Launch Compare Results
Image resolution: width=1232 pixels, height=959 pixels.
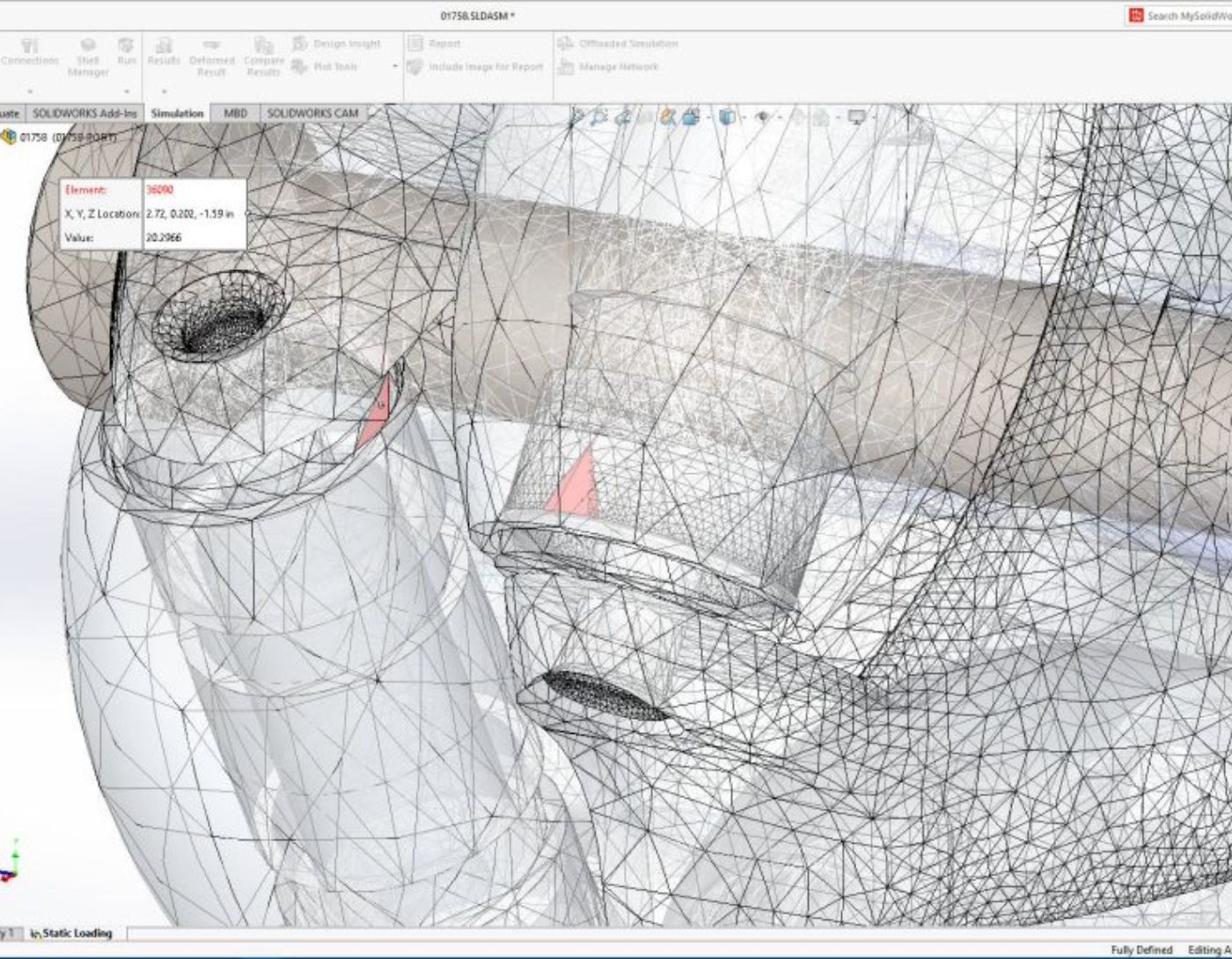coord(263,58)
